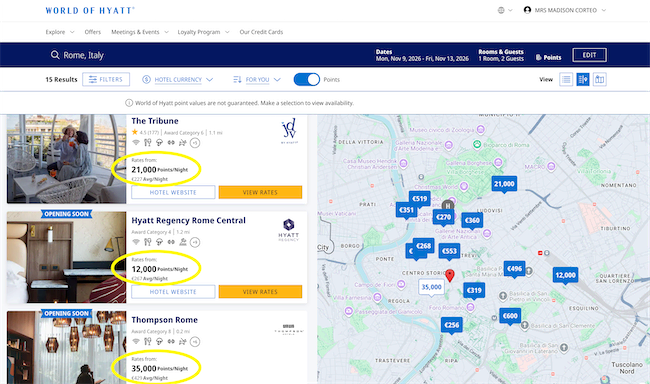
Task: Click the Dates Nov 9 - Nov 13 field
Action: [422, 55]
